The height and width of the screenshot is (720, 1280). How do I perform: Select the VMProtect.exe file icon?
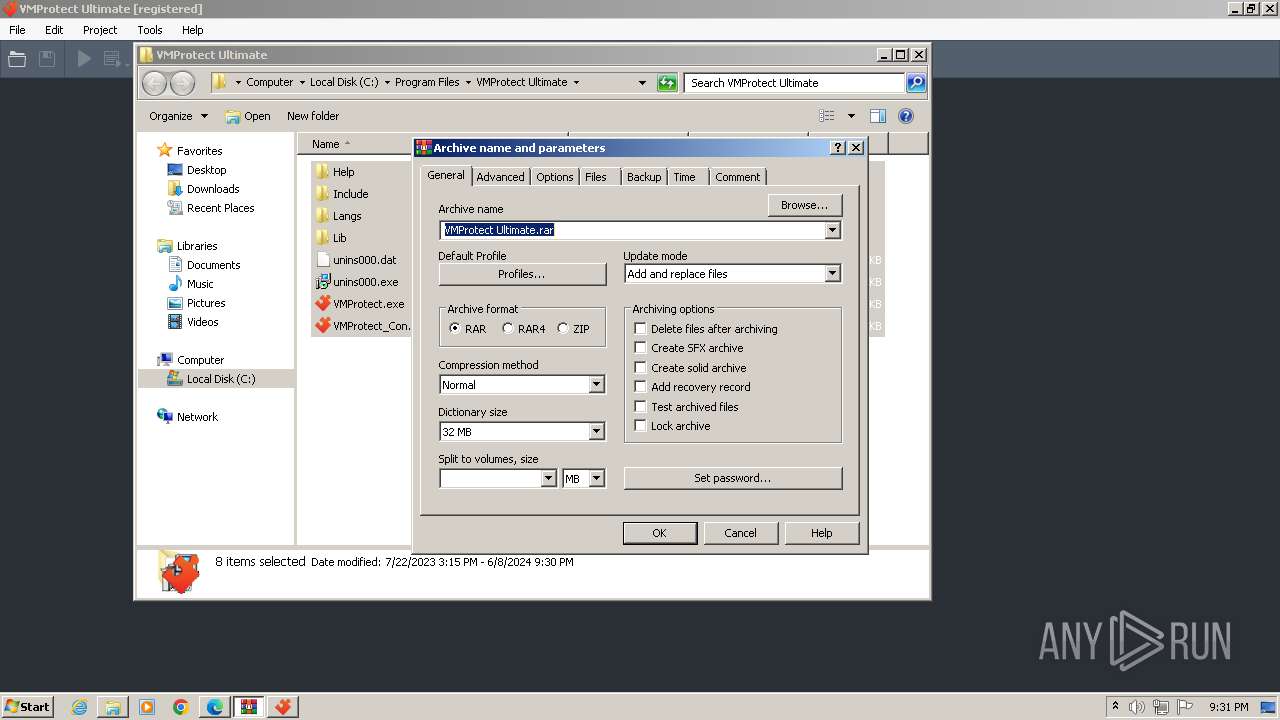(322, 304)
